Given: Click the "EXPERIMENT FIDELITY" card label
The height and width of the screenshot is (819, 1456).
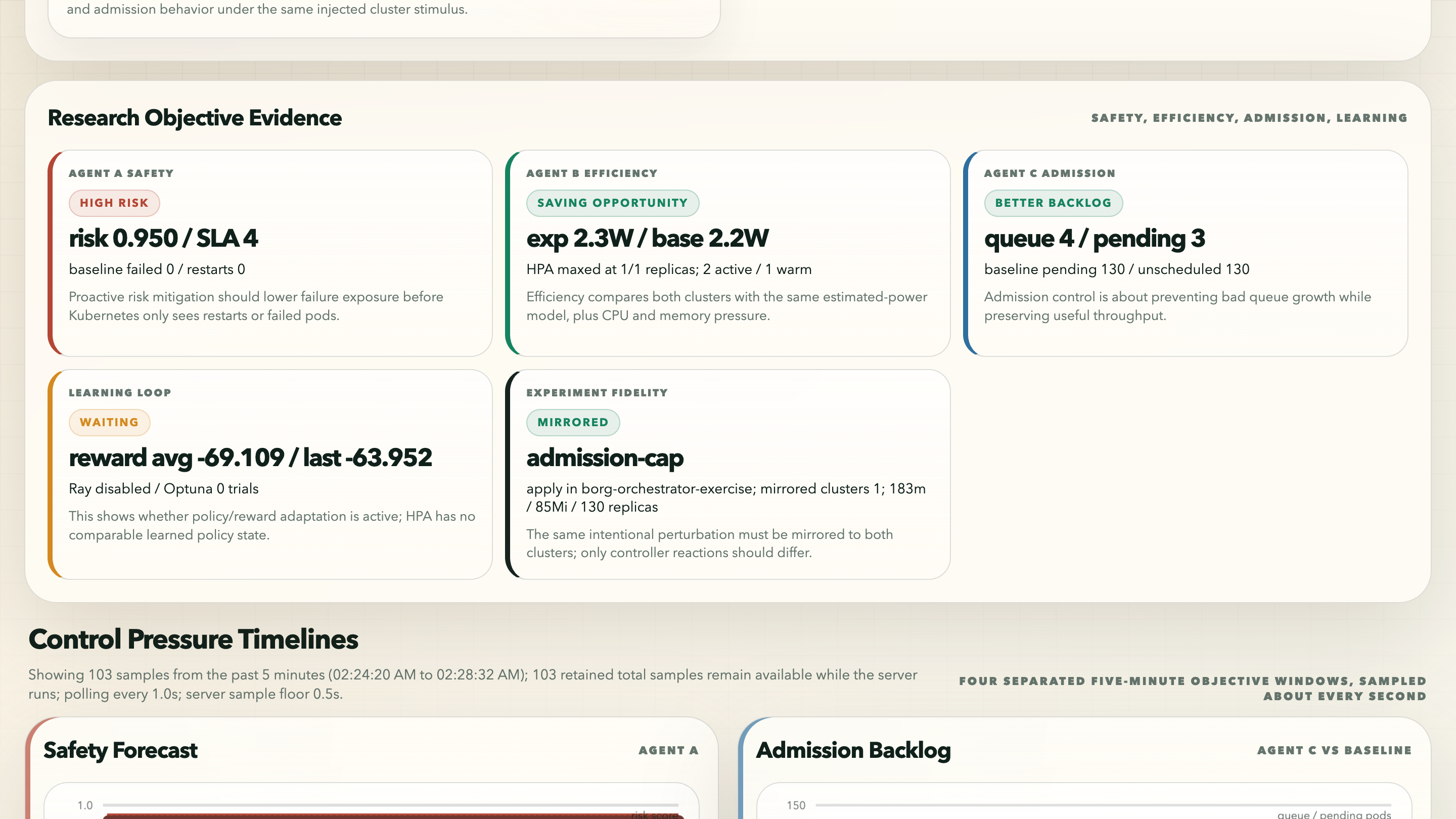Looking at the screenshot, I should point(597,393).
